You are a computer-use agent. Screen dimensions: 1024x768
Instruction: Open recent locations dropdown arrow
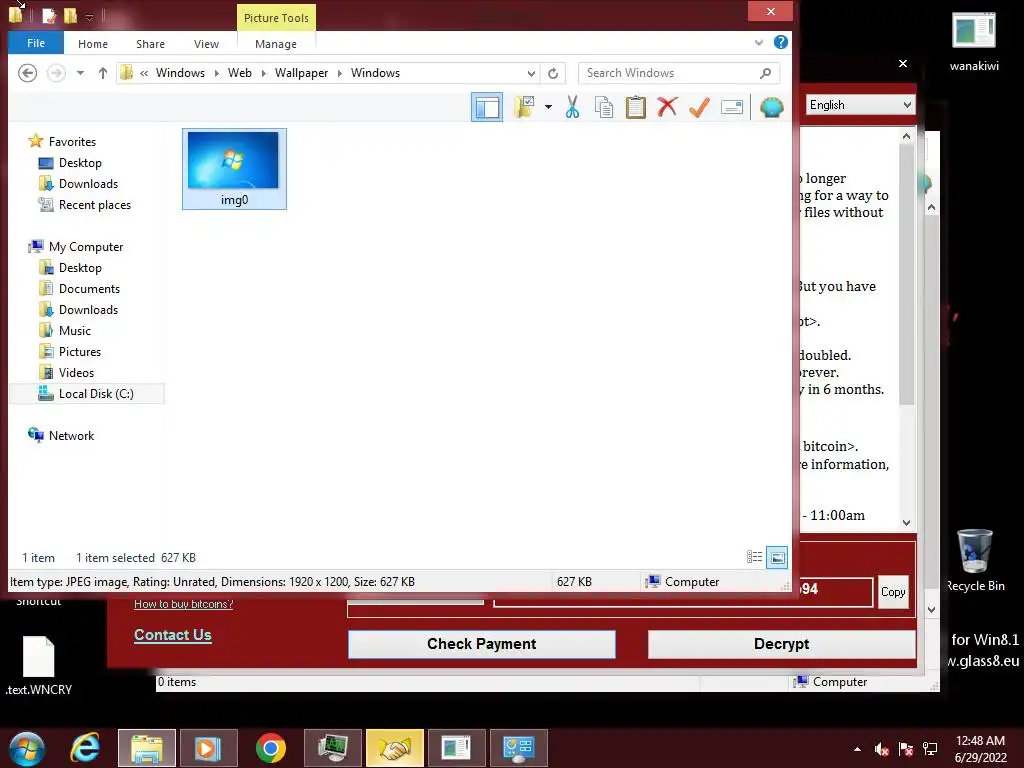(x=80, y=73)
